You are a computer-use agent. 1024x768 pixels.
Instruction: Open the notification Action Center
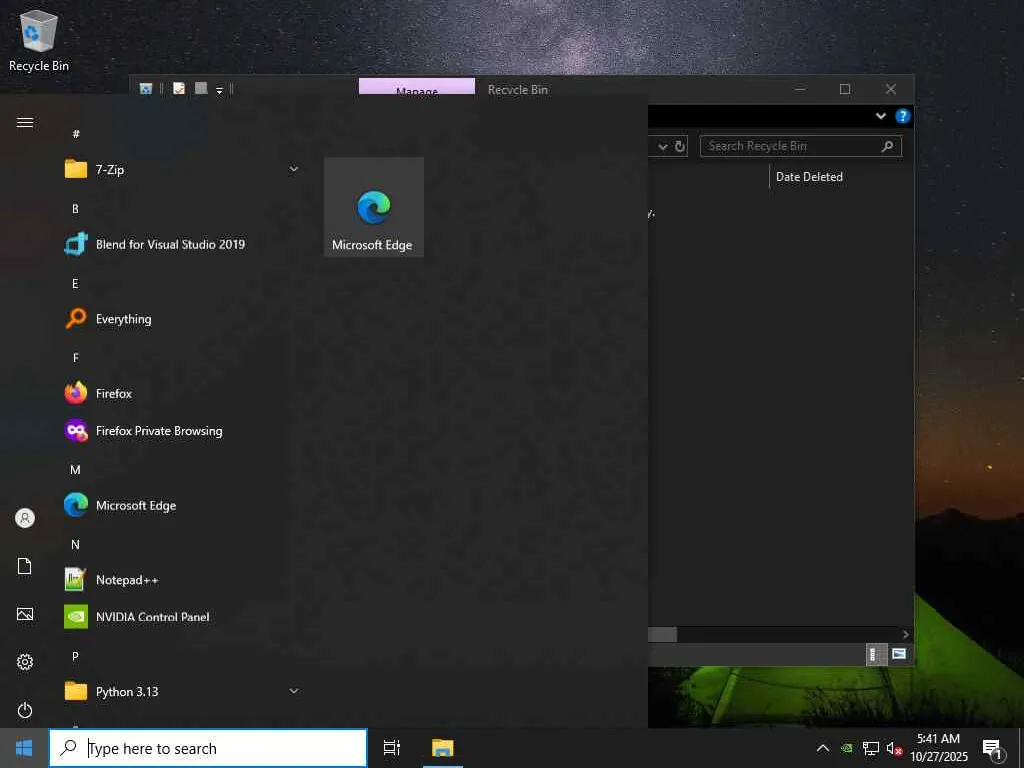pyautogui.click(x=993, y=749)
